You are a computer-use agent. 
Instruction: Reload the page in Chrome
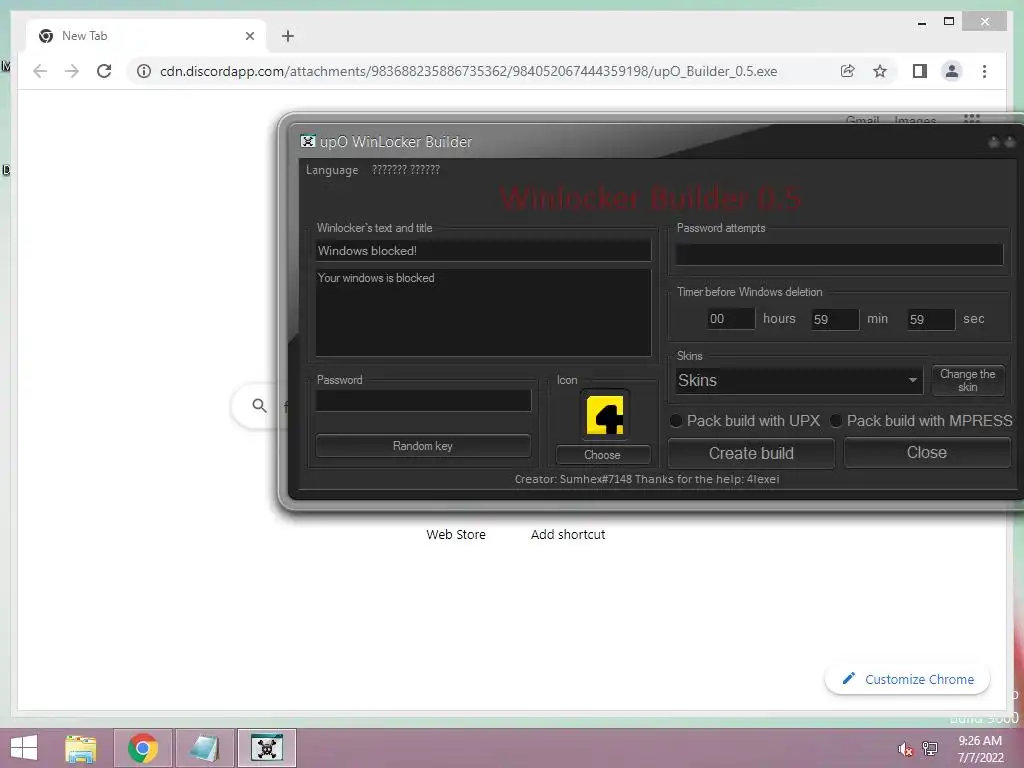tap(104, 71)
